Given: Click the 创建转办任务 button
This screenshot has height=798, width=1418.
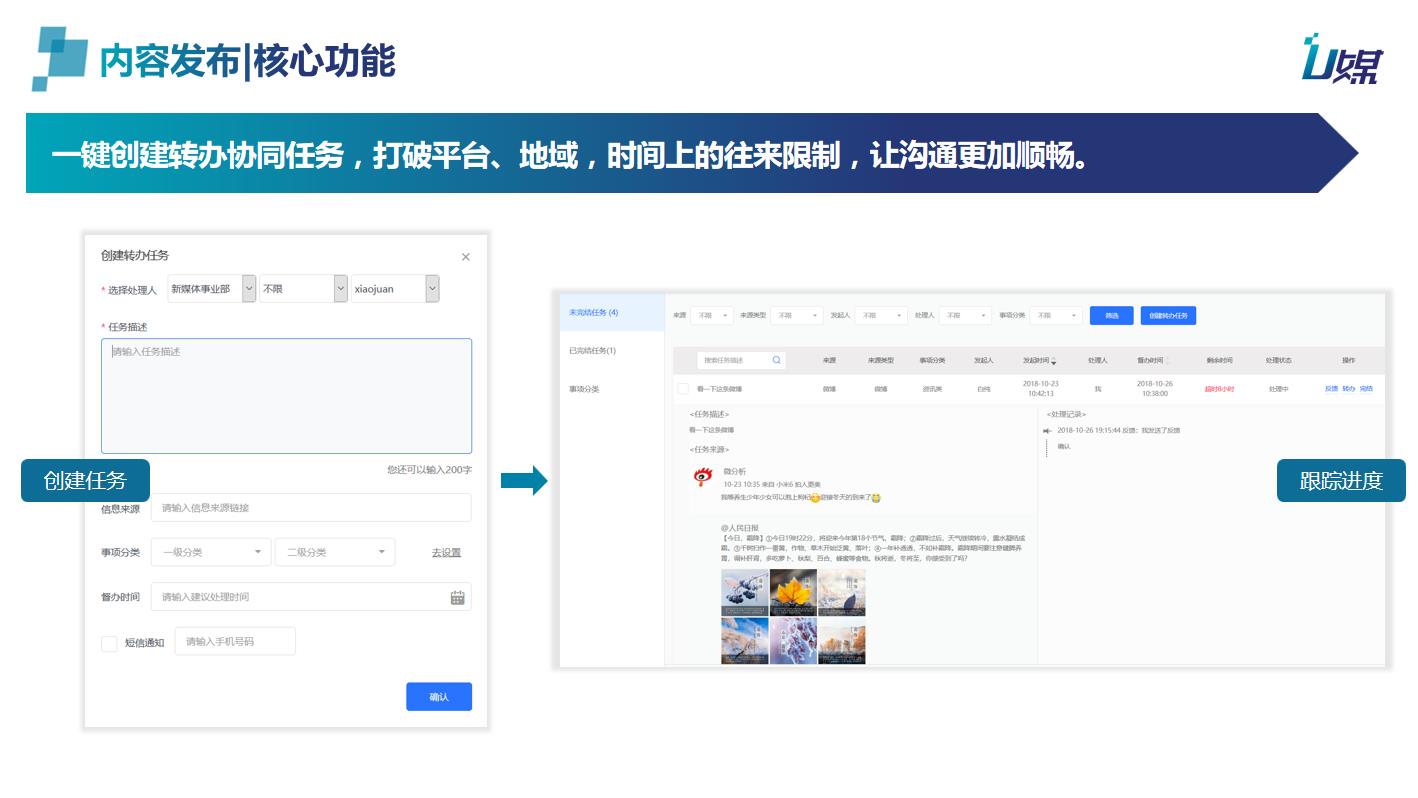Looking at the screenshot, I should (x=1168, y=315).
